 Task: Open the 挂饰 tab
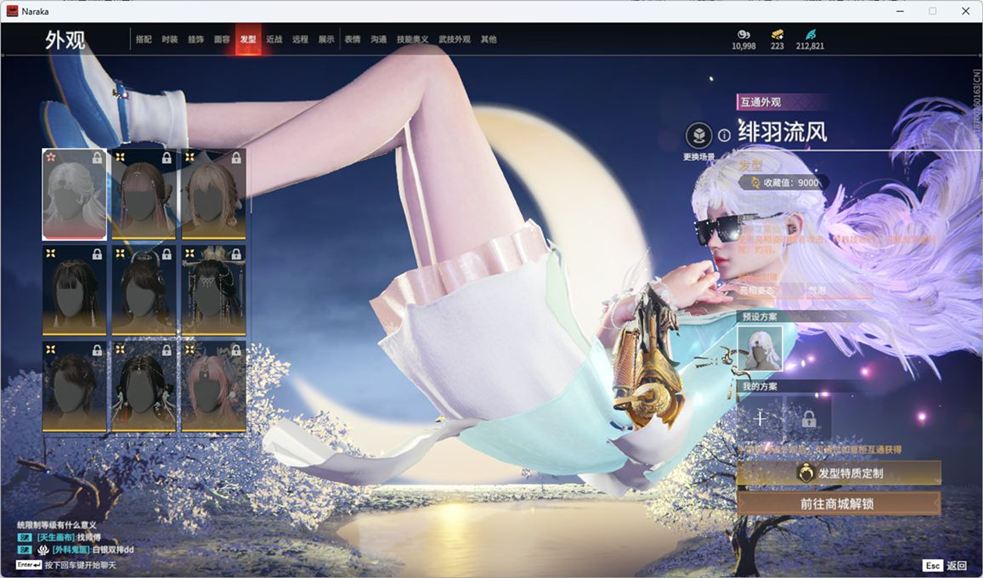point(196,39)
